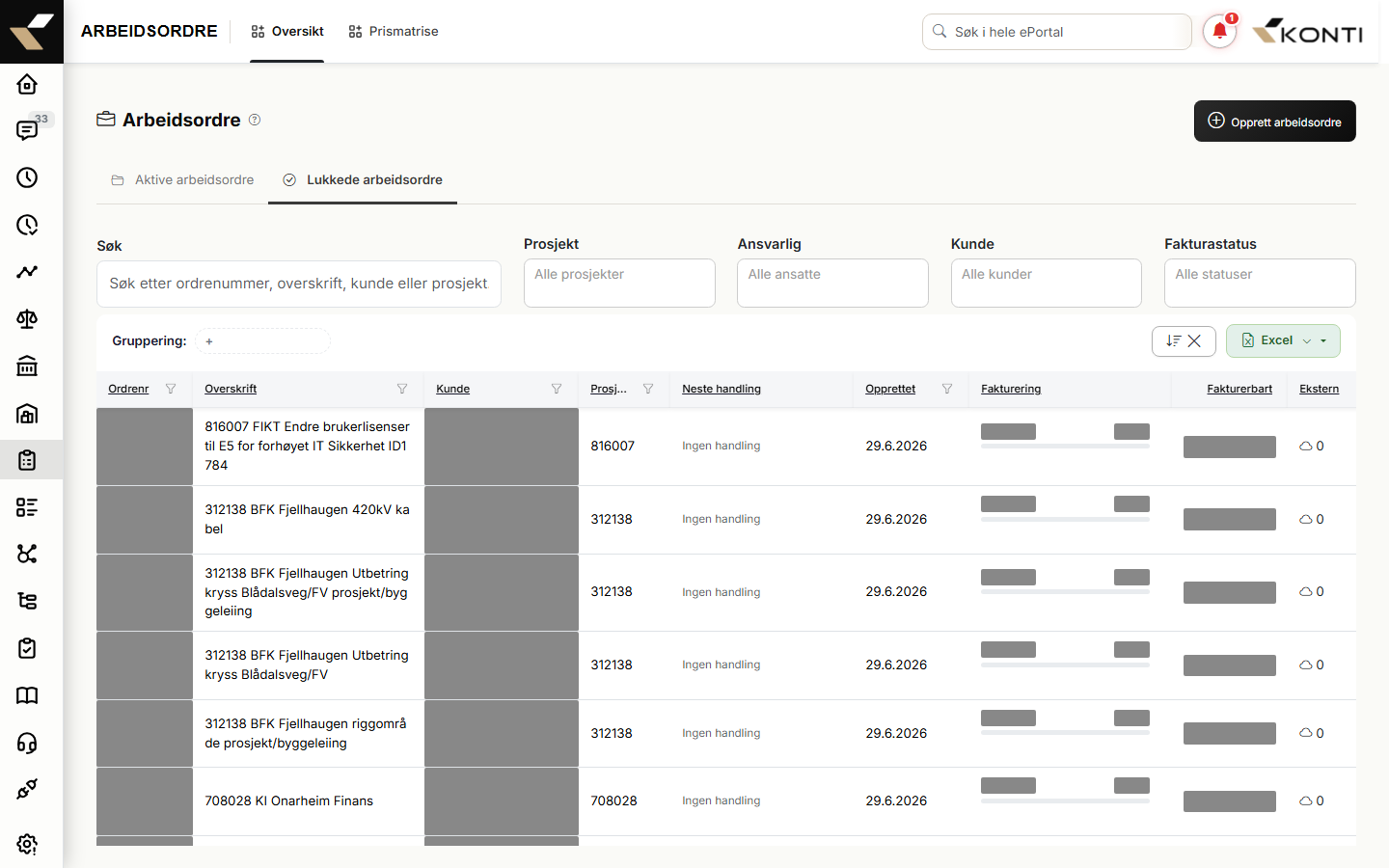Open row 708028 KI Onarheim Finans
The image size is (1389, 868).
(x=726, y=801)
